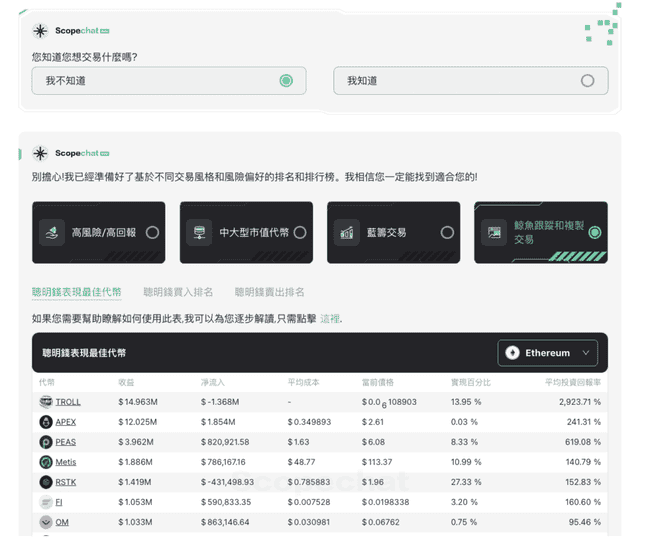Click the Ethereum logo in chain selector
Image resolution: width=650 pixels, height=538 pixels.
[512, 353]
